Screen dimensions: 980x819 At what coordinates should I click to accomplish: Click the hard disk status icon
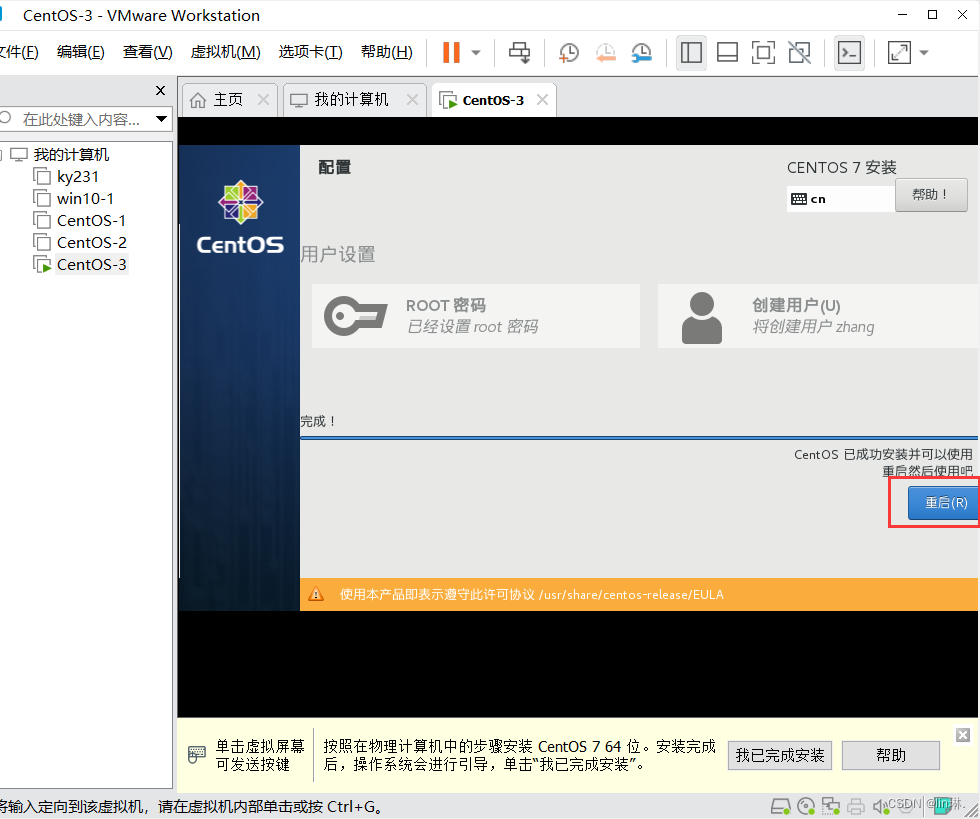[780, 806]
